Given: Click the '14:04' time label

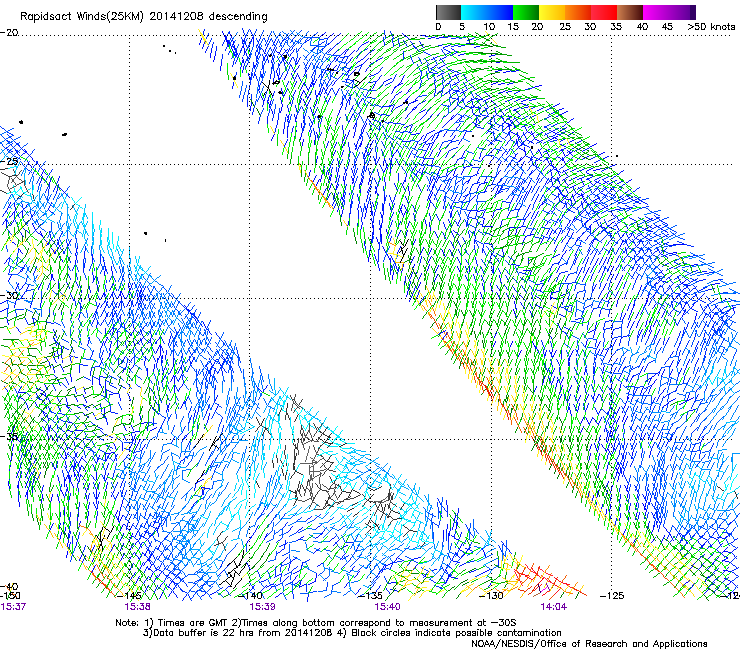Looking at the screenshot, I should click(554, 607).
